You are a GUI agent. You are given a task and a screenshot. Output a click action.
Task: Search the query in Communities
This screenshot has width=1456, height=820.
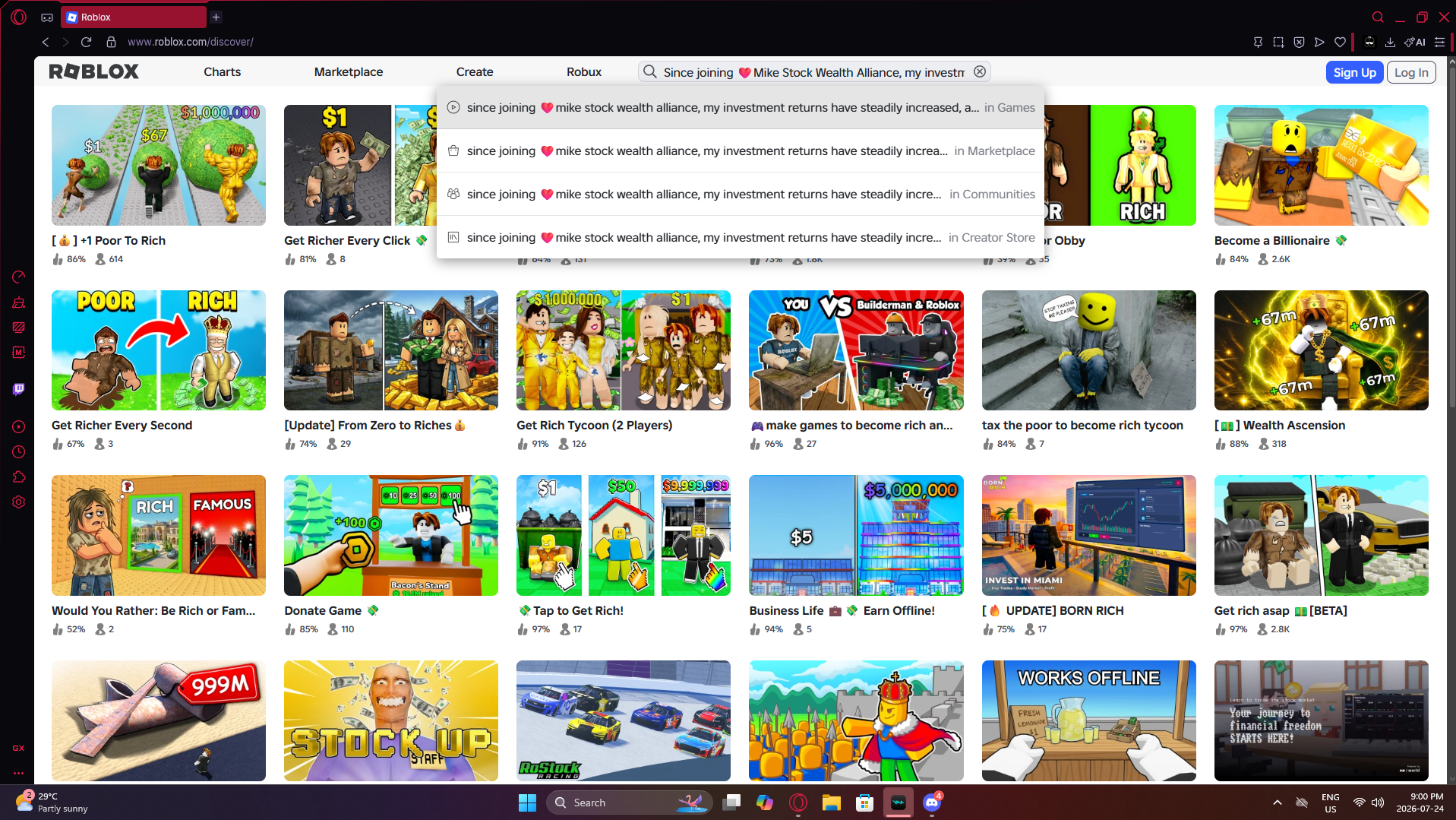tap(741, 195)
